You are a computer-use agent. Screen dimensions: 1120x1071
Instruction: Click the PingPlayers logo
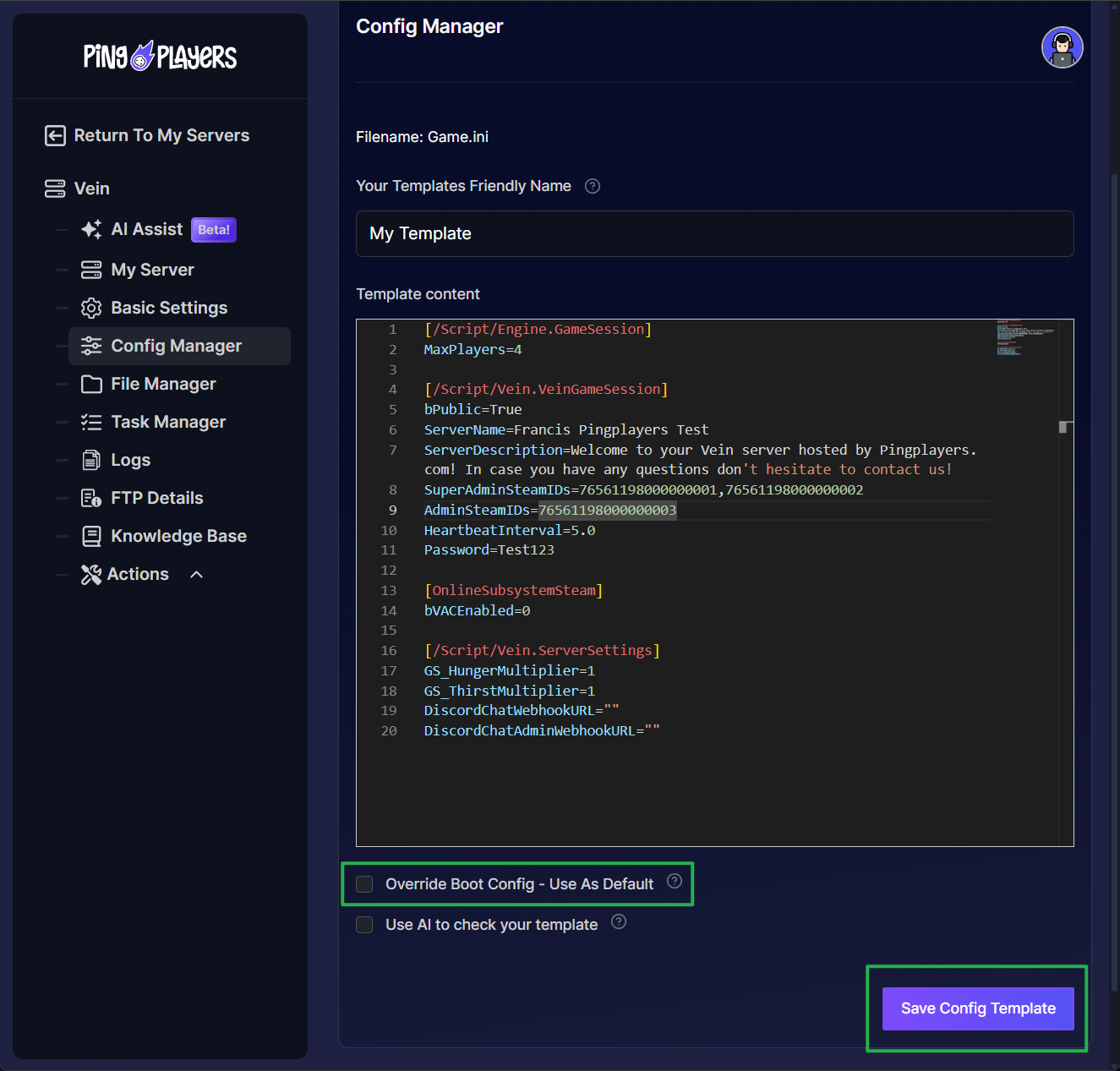(x=160, y=57)
